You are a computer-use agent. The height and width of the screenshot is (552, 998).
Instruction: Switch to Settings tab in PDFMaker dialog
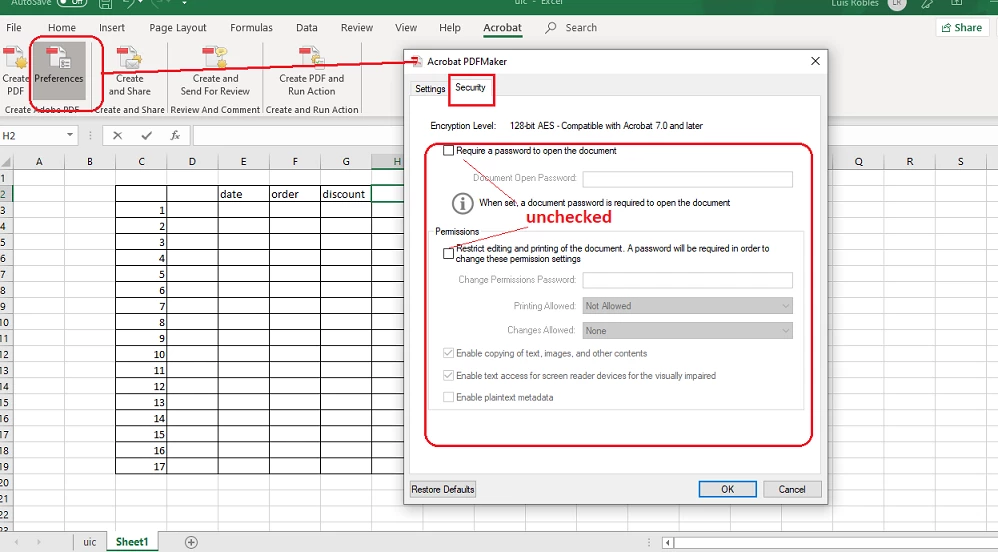click(430, 88)
